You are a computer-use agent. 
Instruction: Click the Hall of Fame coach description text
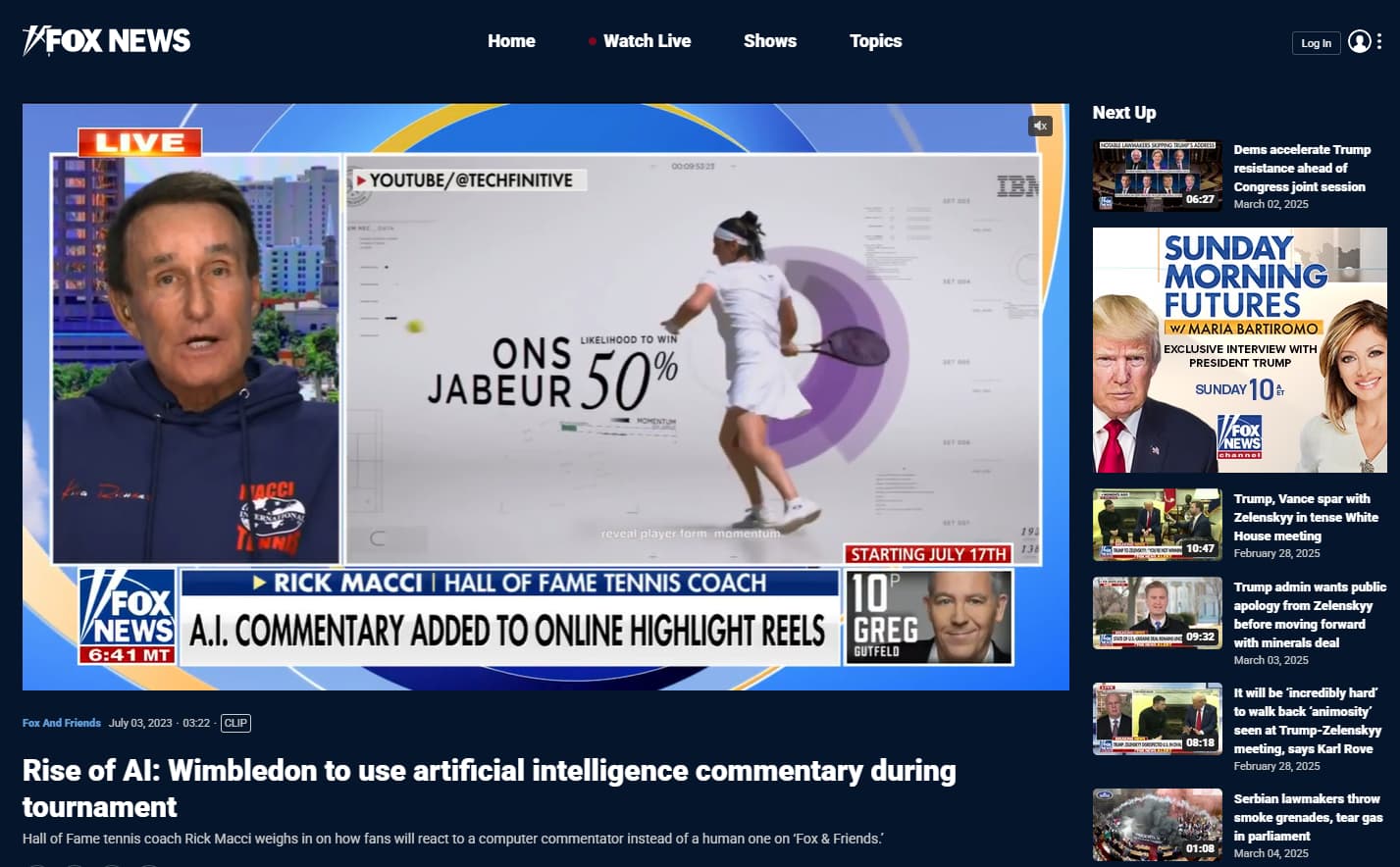pos(453,839)
